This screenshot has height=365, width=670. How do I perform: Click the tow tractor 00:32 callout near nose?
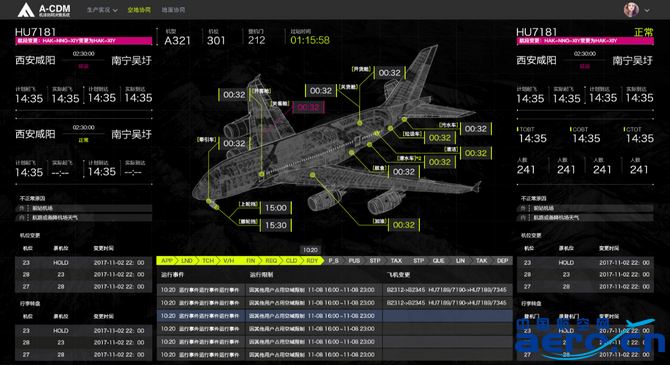pyautogui.click(x=234, y=144)
